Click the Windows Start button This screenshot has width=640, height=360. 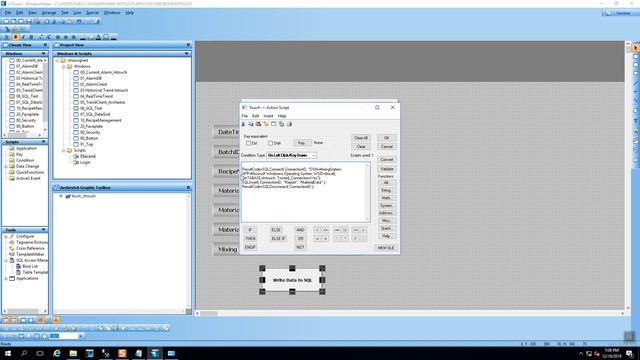[8, 353]
